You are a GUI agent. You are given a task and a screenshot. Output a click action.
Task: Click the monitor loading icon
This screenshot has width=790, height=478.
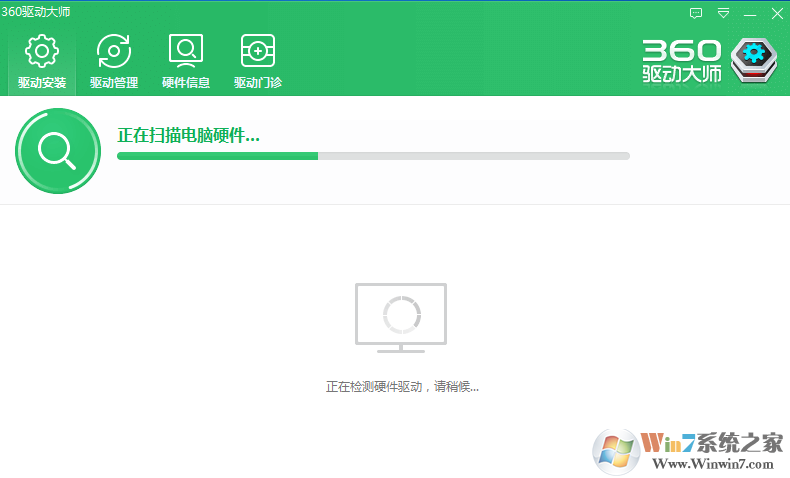tap(401, 318)
